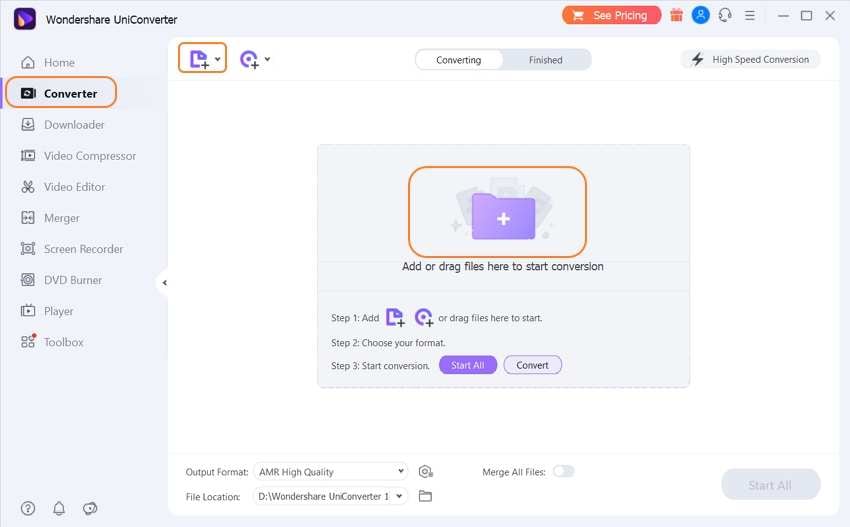The width and height of the screenshot is (850, 527).
Task: Go to Video Compressor
Action: (78, 156)
